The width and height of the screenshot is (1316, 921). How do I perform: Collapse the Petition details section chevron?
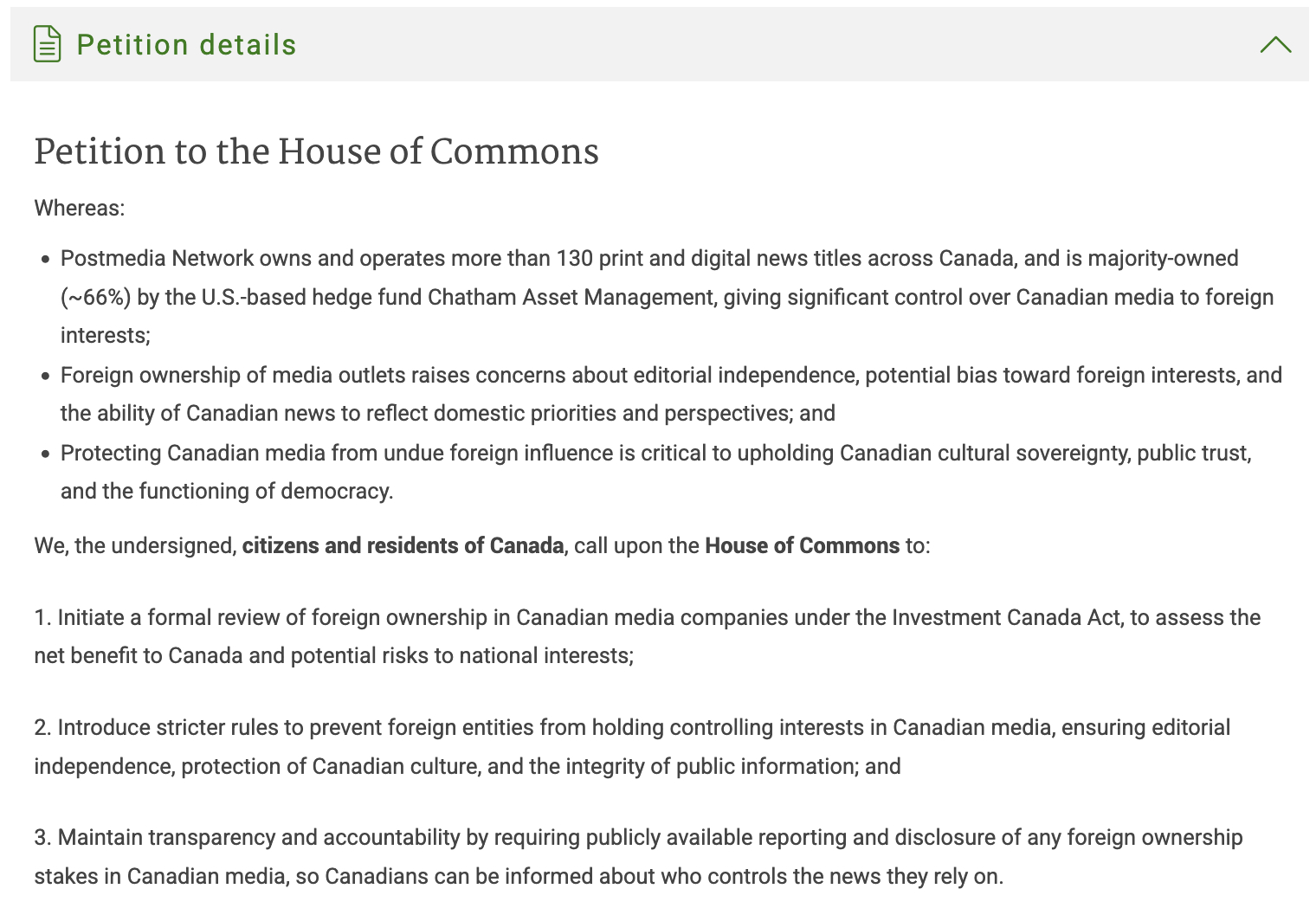1275,44
